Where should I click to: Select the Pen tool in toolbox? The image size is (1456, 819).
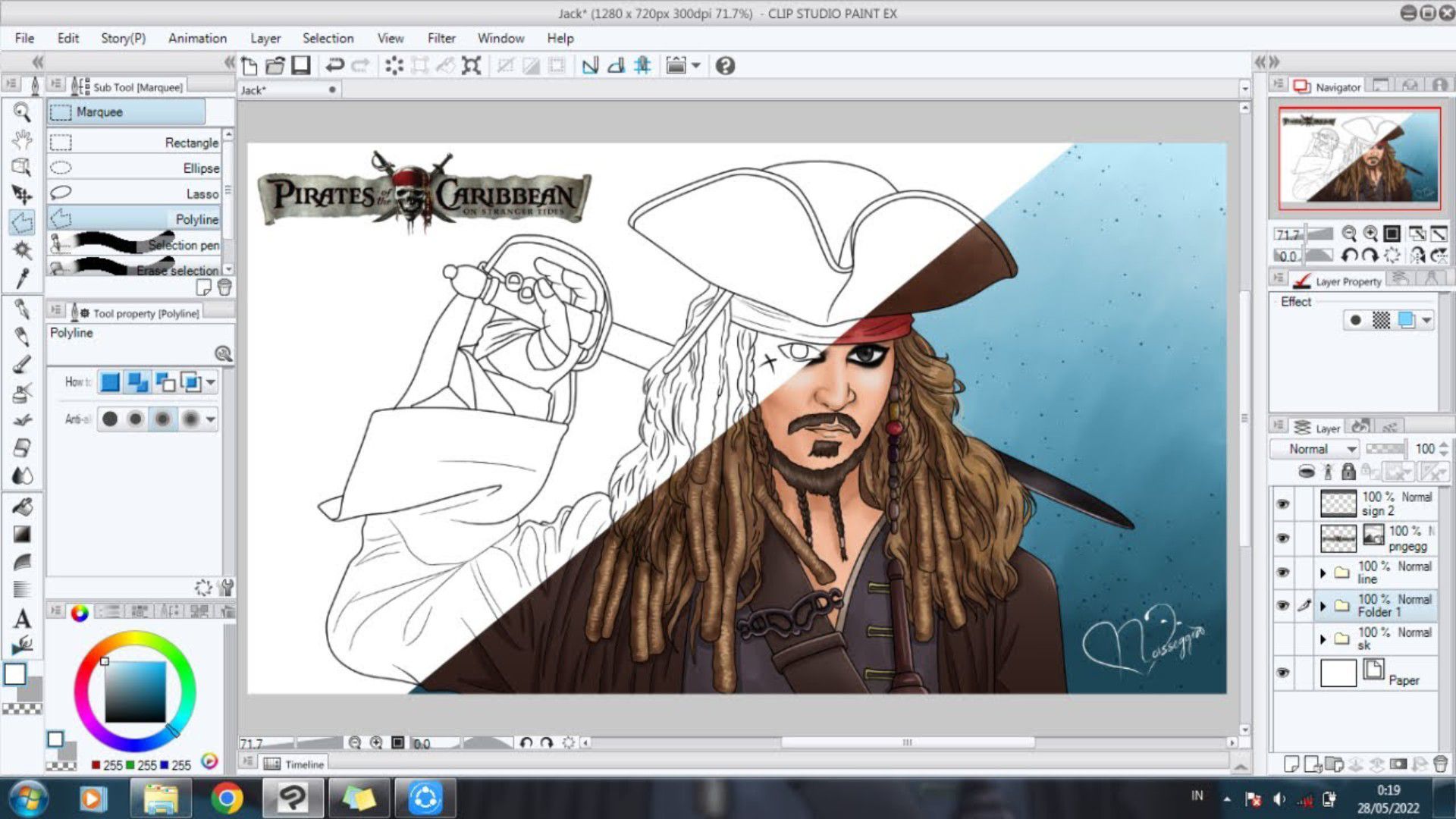click(22, 309)
